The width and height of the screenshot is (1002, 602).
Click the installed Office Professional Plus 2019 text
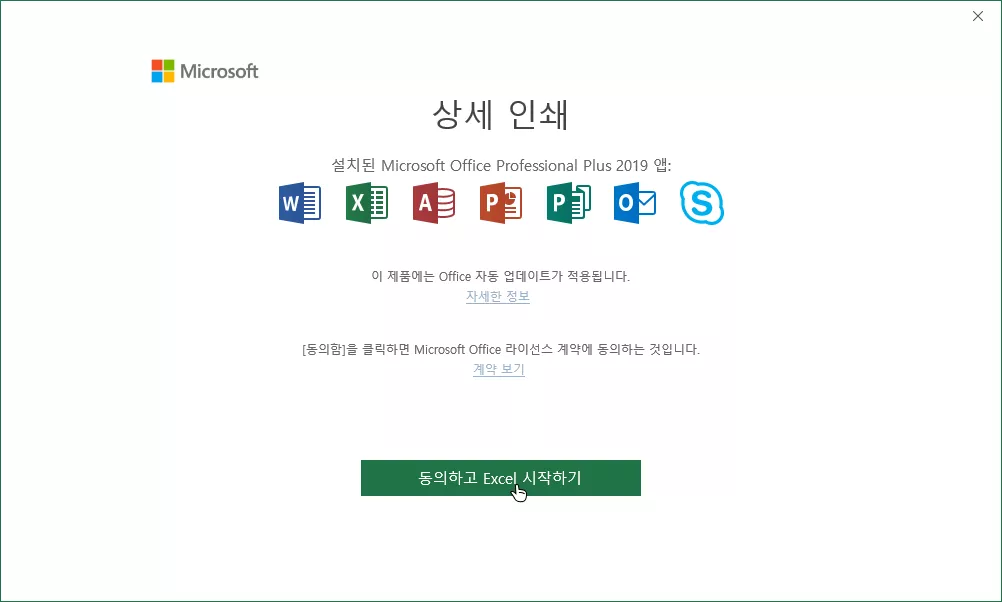pyautogui.click(x=501, y=166)
